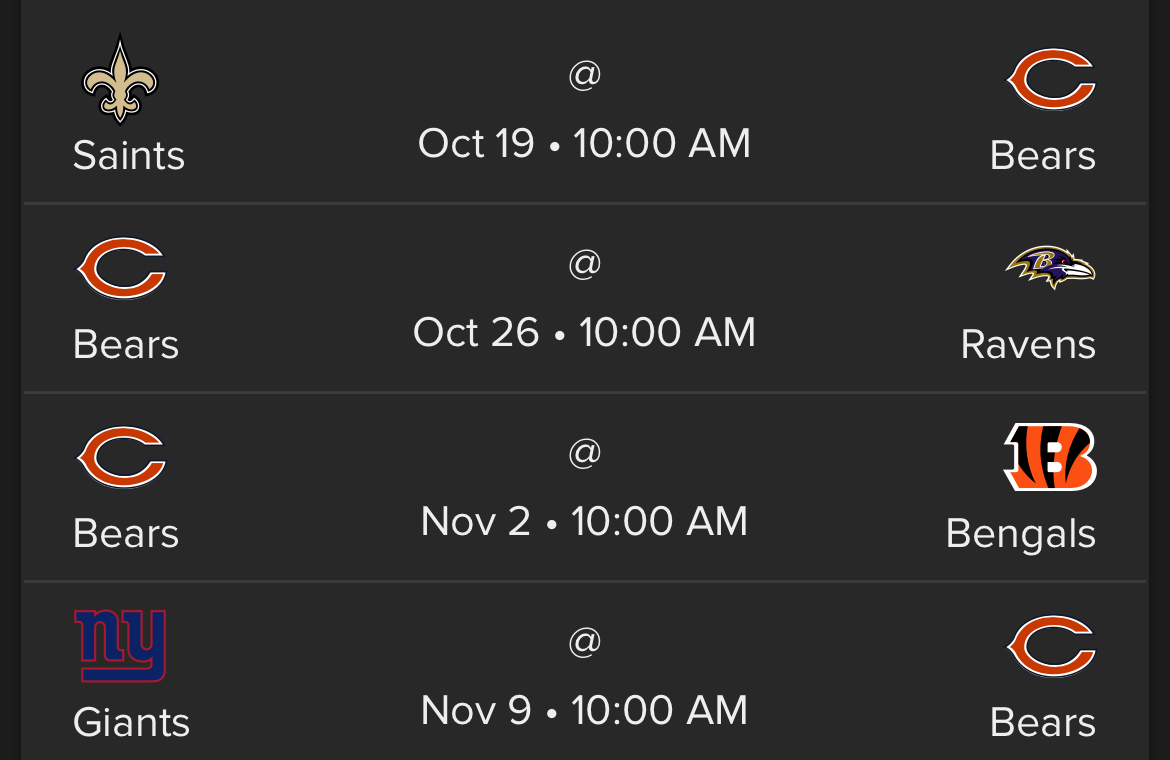
Task: Click the @ symbol in Bears-Ravens row
Action: [584, 263]
